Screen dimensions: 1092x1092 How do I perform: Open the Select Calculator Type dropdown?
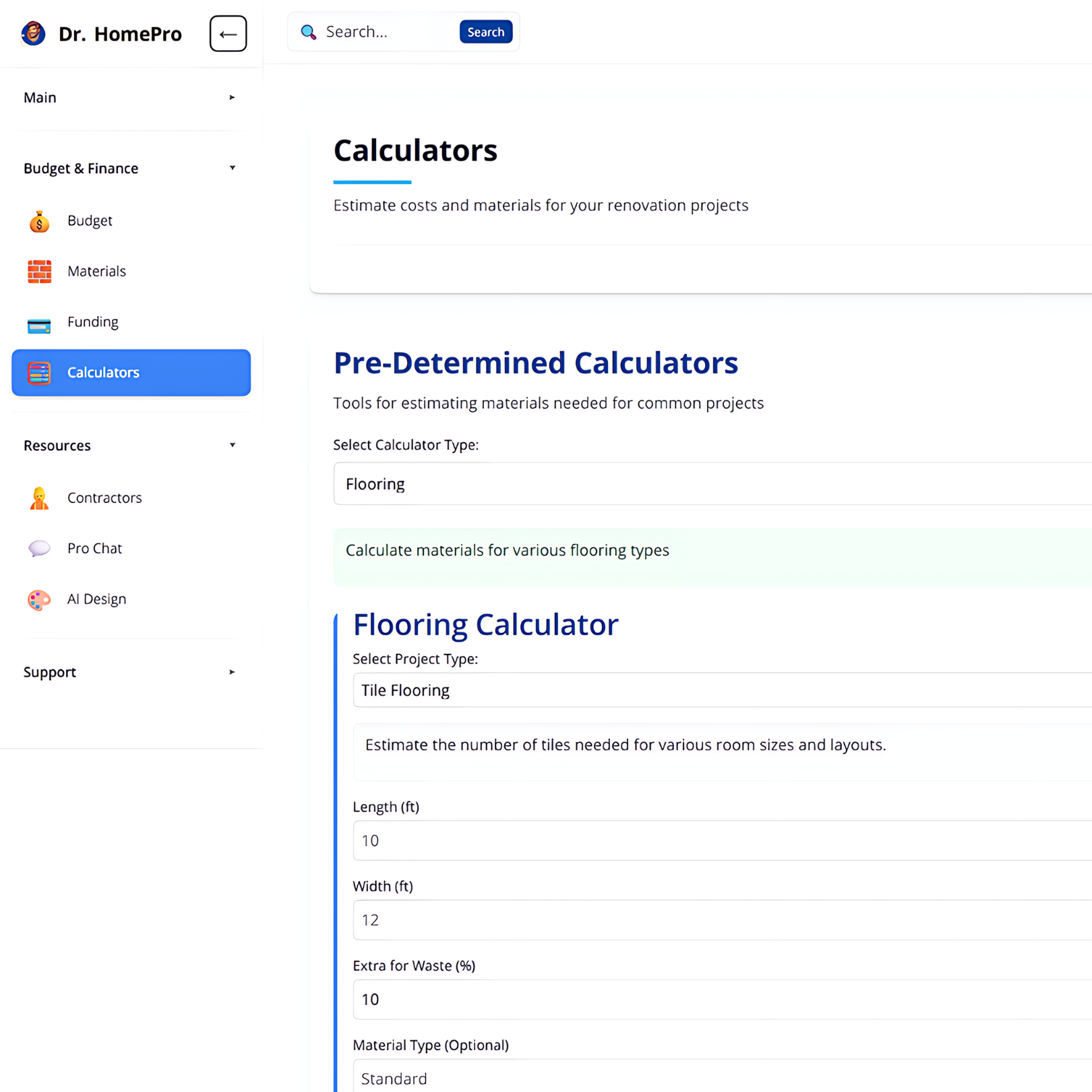click(x=711, y=484)
